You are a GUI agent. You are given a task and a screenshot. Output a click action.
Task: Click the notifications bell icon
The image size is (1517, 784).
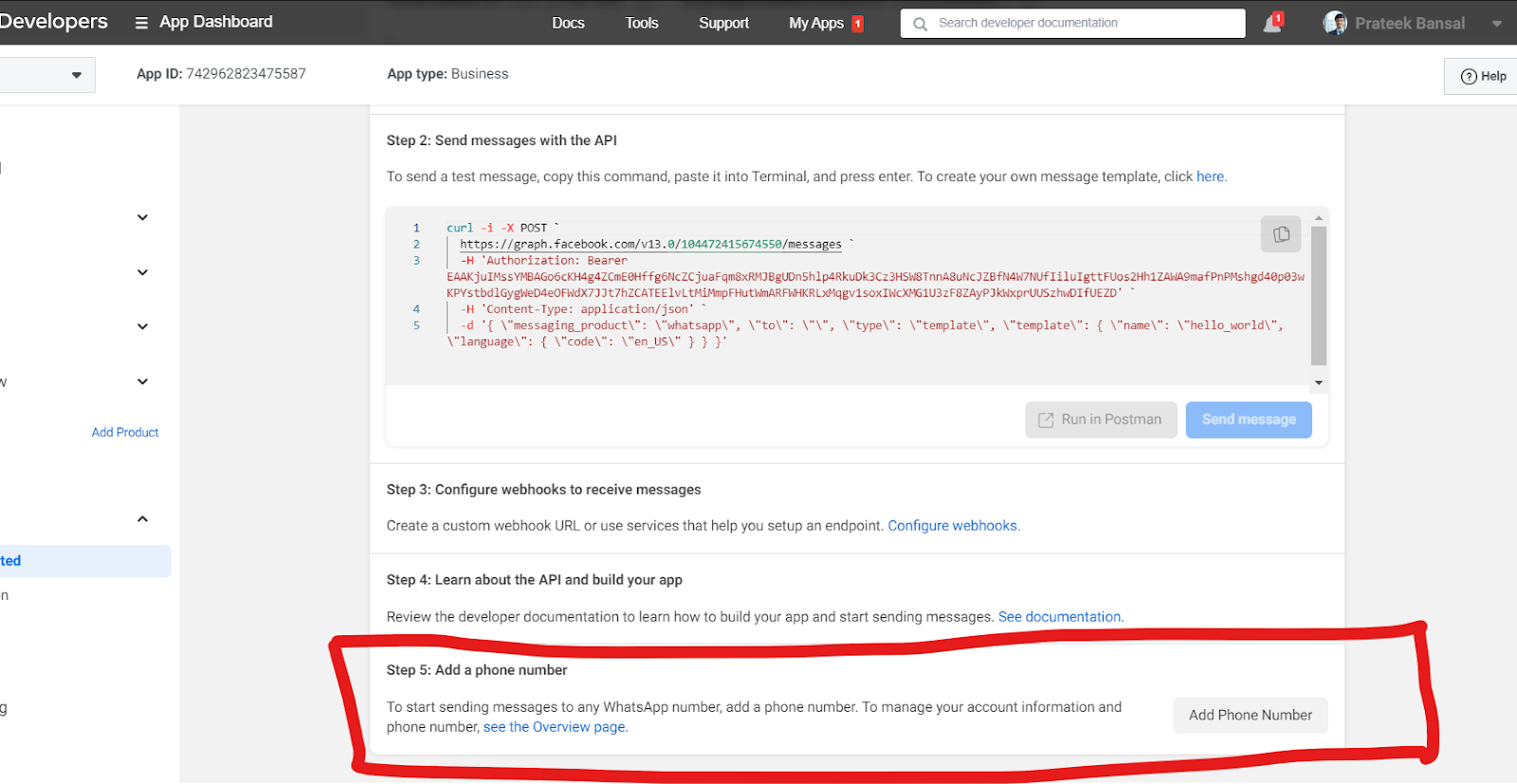1272,23
